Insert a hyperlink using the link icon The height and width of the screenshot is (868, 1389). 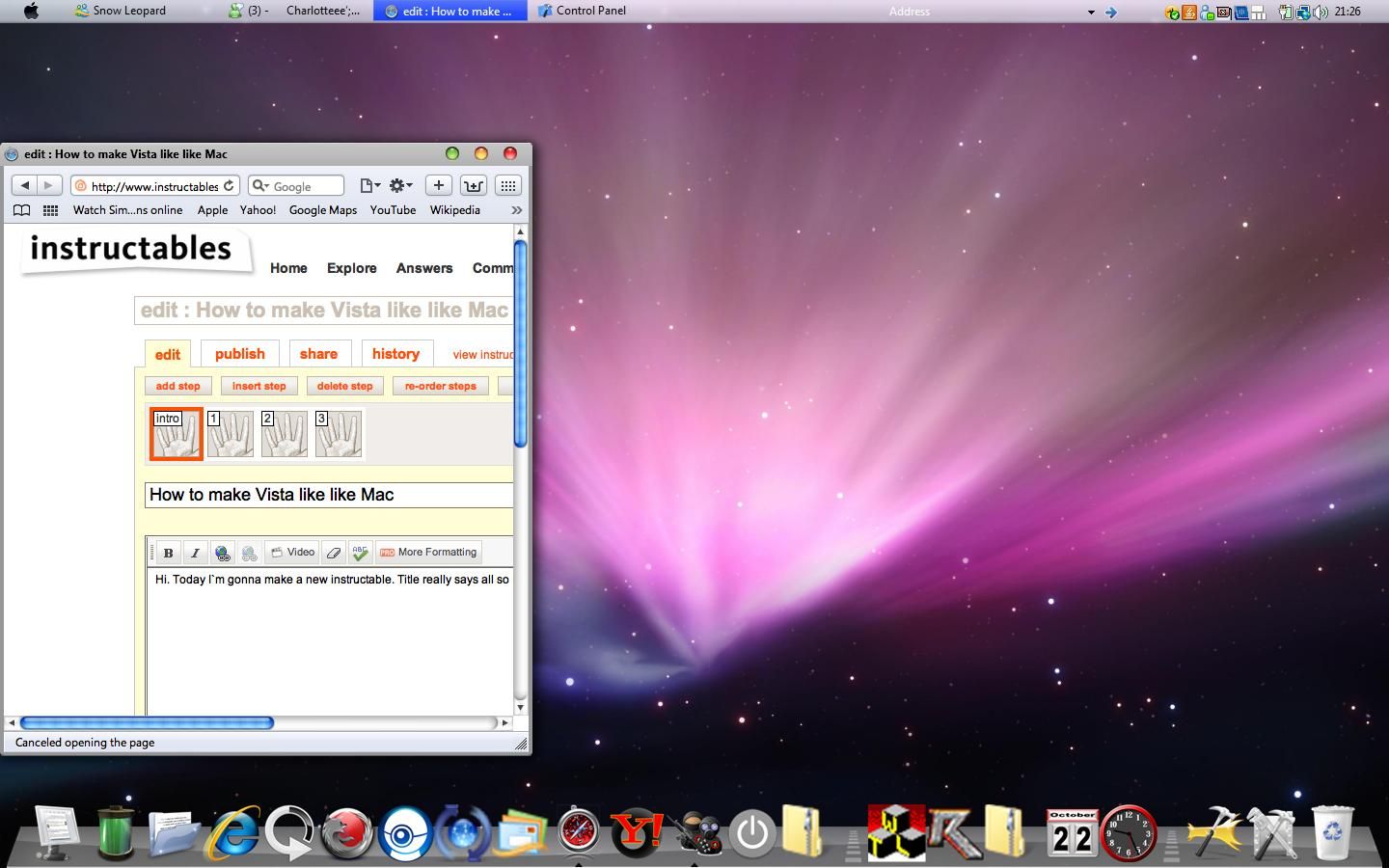pos(222,552)
